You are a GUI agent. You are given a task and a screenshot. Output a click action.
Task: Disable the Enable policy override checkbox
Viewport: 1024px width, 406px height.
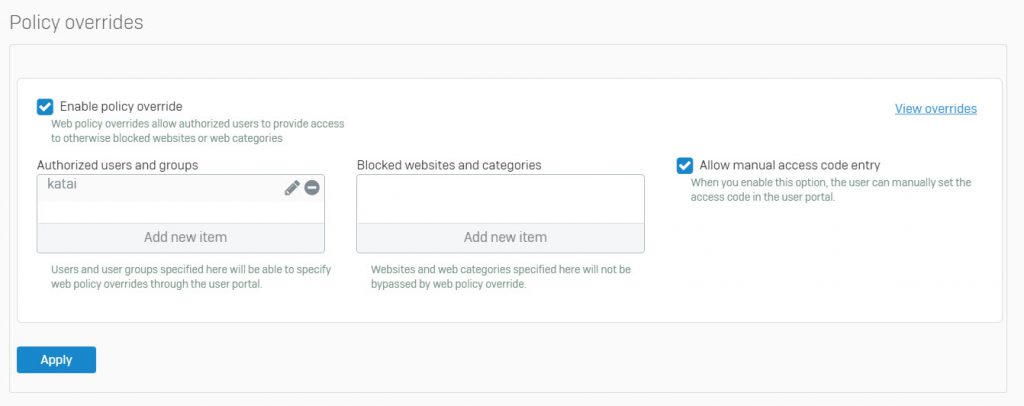click(45, 107)
